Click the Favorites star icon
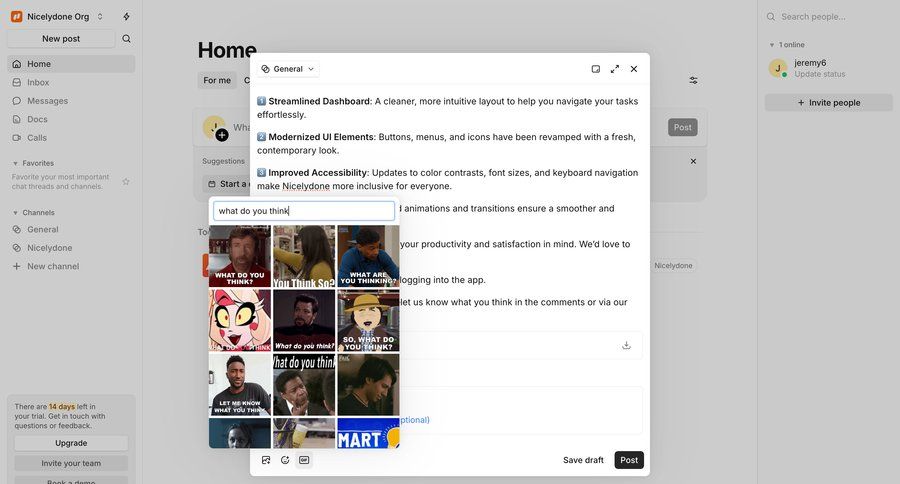The height and width of the screenshot is (484, 900). 126,181
